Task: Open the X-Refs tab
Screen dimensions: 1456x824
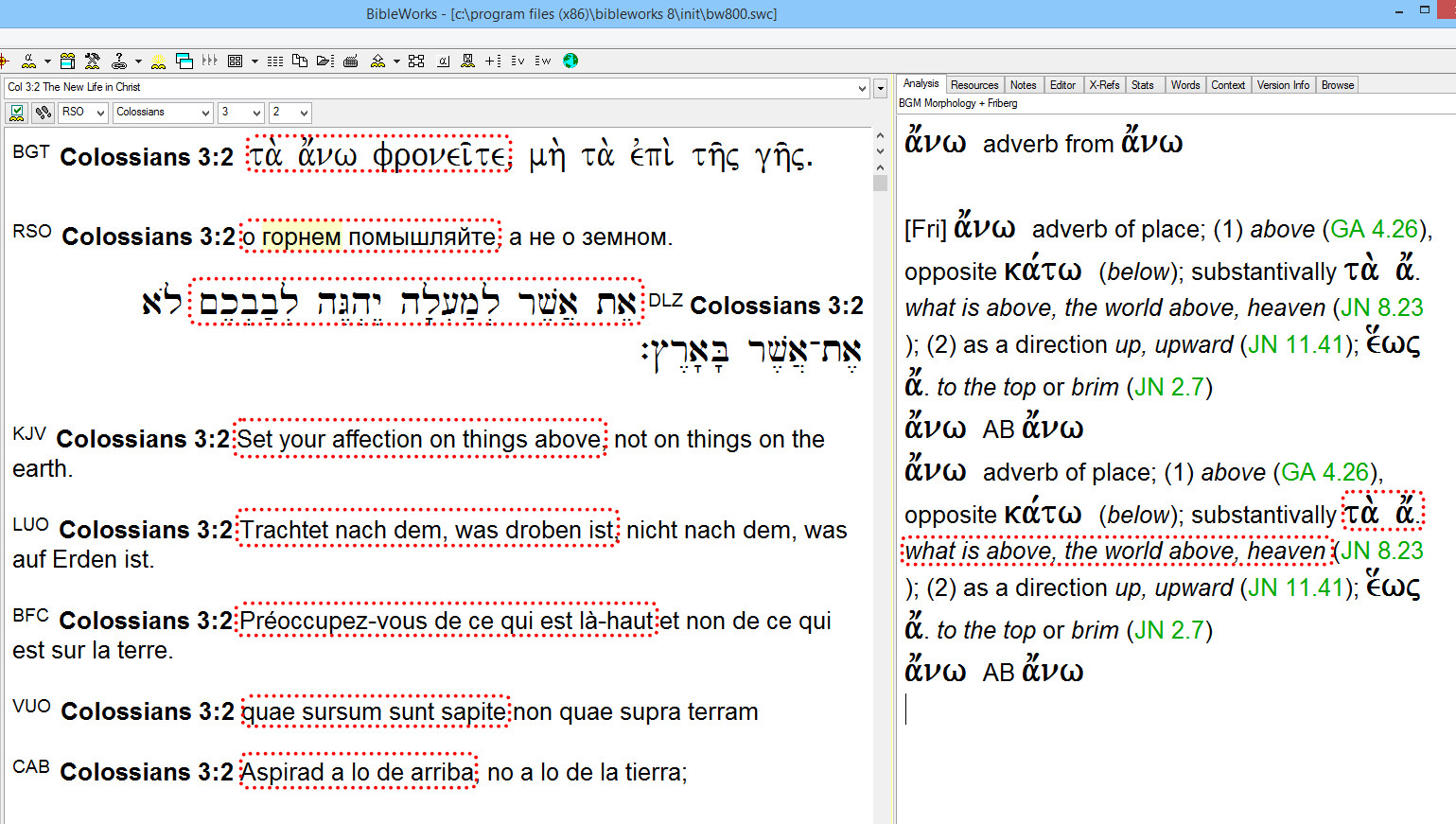Action: pyautogui.click(x=1104, y=85)
